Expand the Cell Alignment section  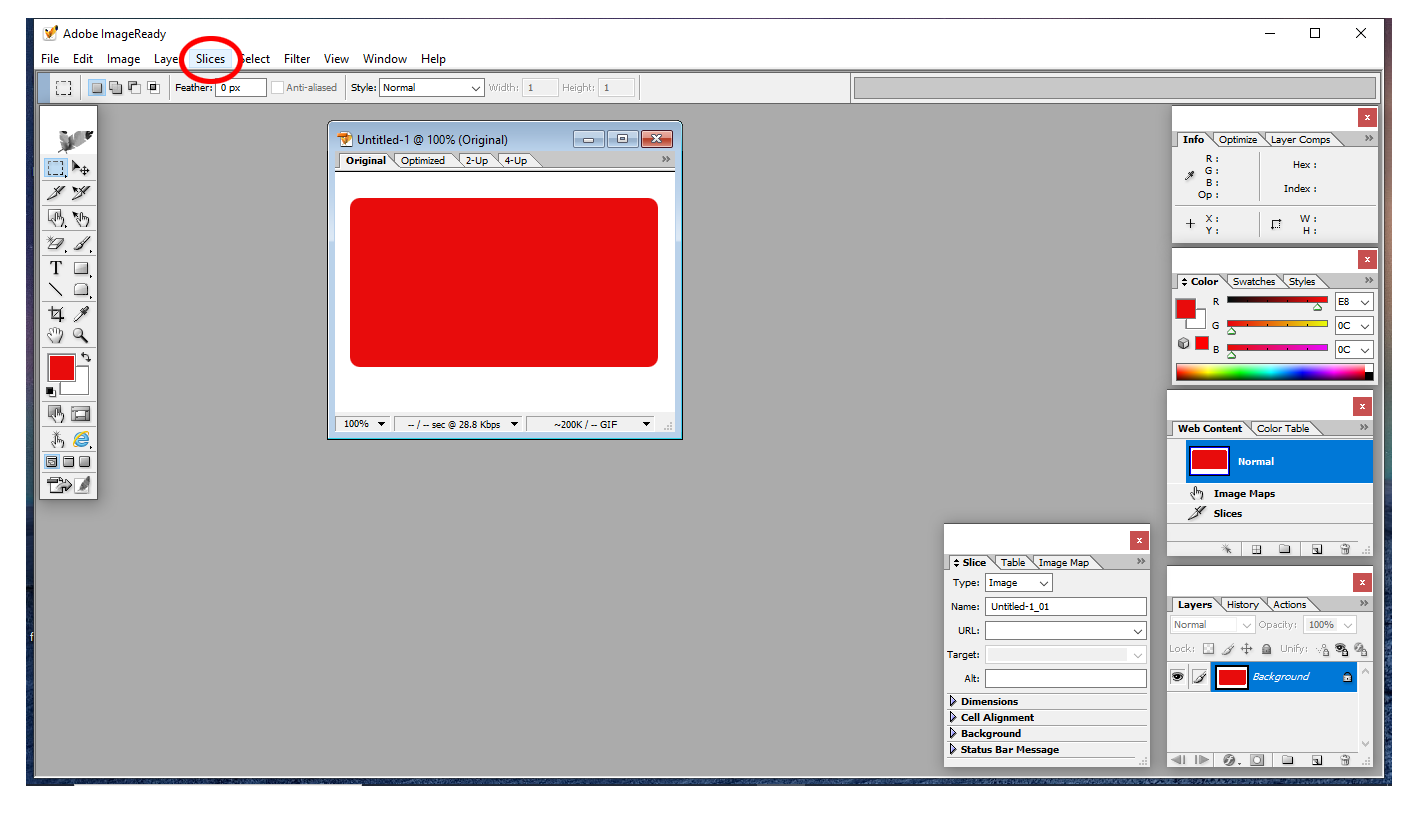point(953,718)
